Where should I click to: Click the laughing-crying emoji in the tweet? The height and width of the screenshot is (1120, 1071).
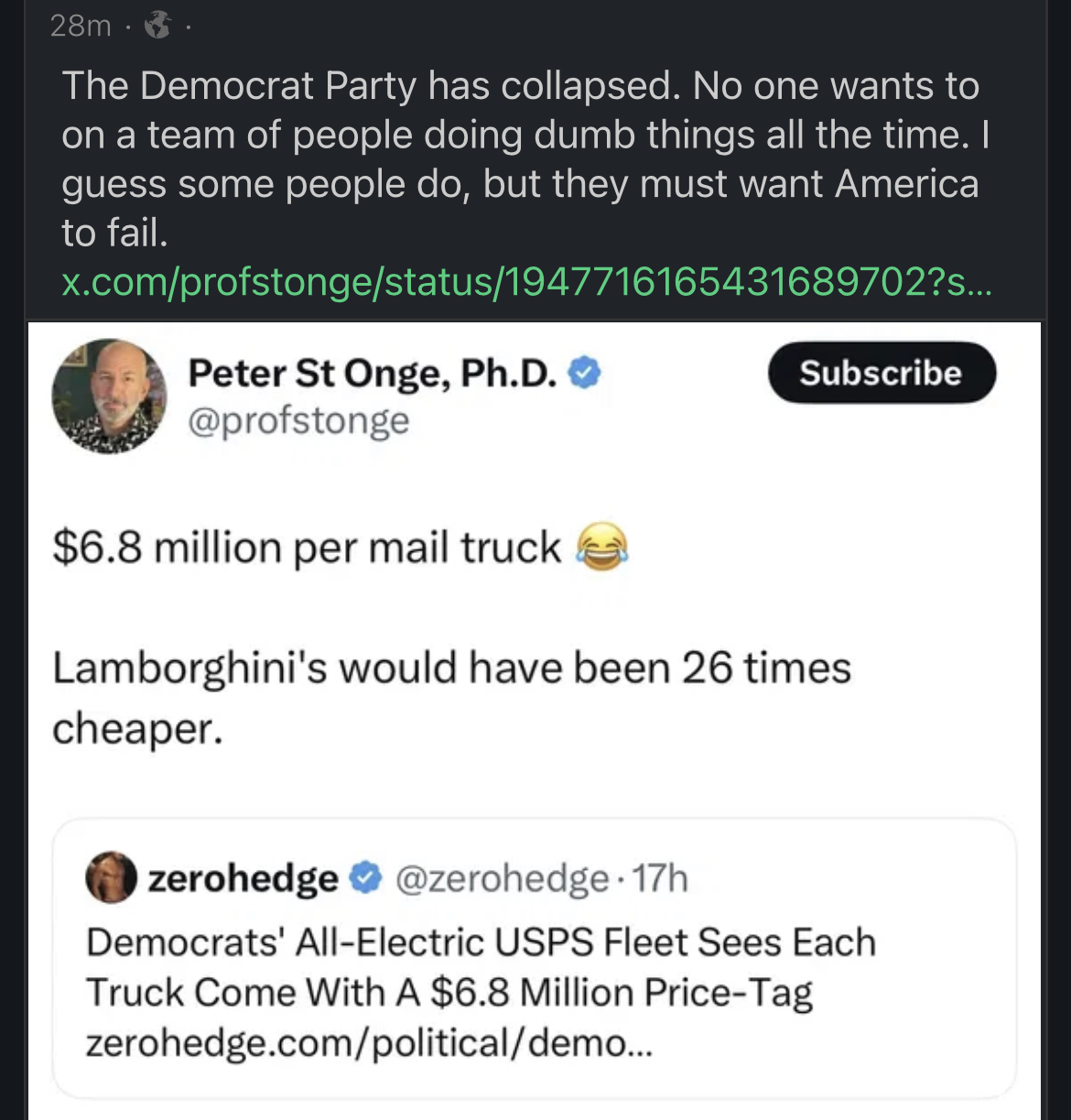tap(601, 547)
